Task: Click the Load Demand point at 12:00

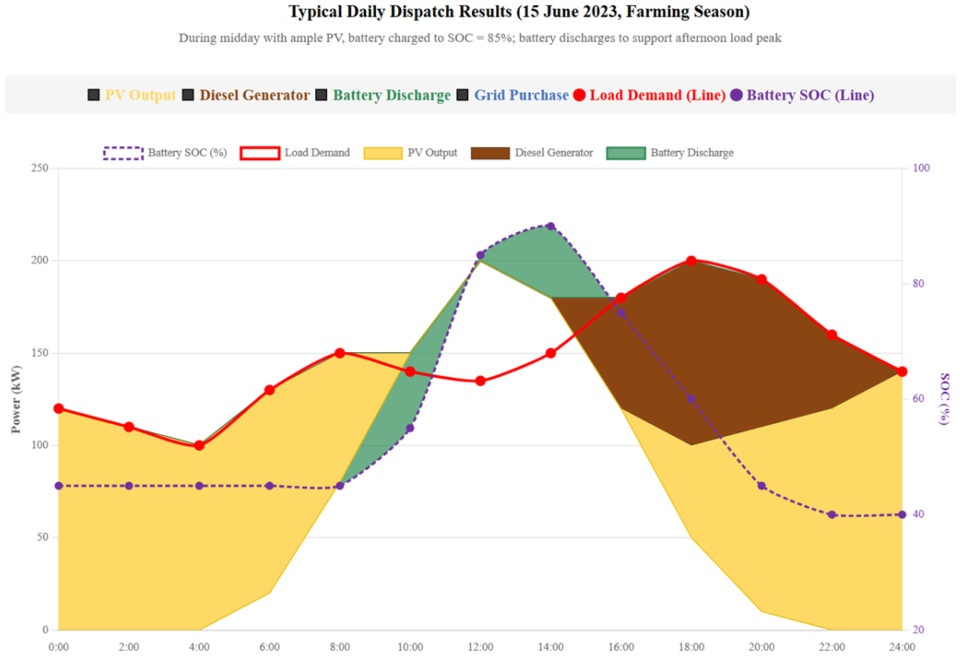Action: point(481,381)
